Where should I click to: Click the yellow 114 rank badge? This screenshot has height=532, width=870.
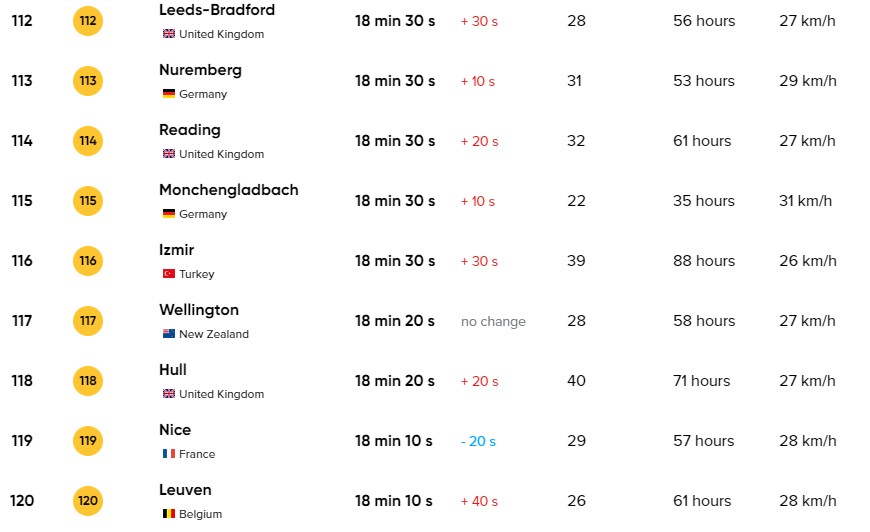coord(88,141)
